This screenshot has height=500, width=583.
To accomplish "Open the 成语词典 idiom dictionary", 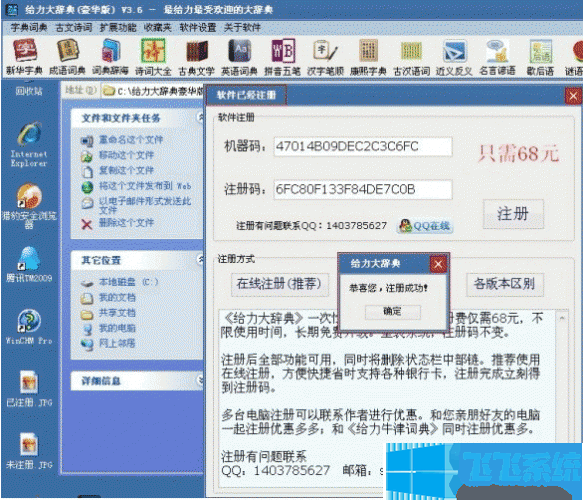I will click(x=67, y=57).
